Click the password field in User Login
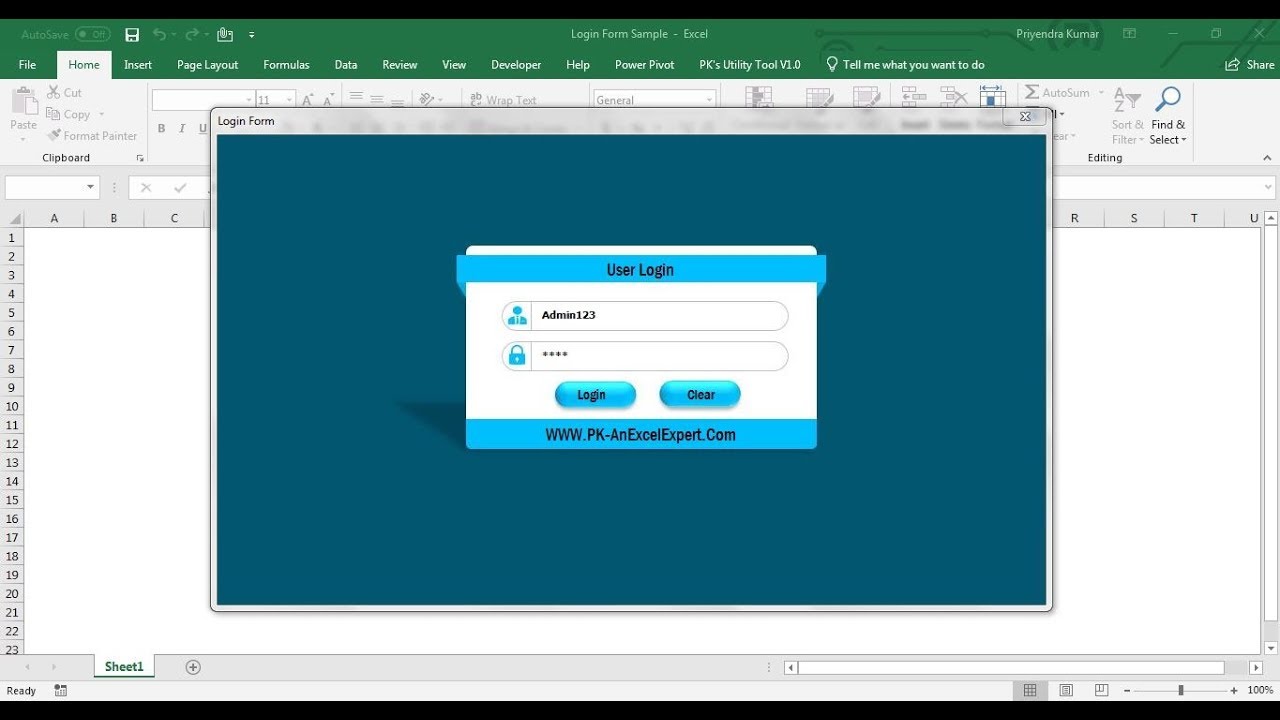 (x=645, y=356)
